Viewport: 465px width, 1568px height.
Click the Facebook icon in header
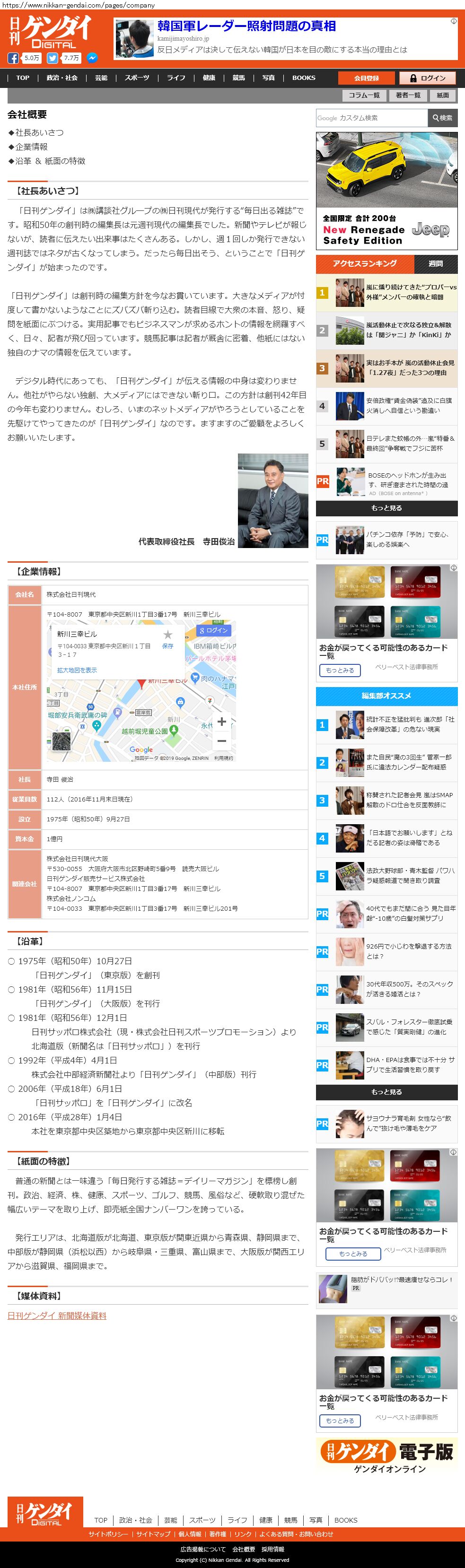pyautogui.click(x=13, y=59)
